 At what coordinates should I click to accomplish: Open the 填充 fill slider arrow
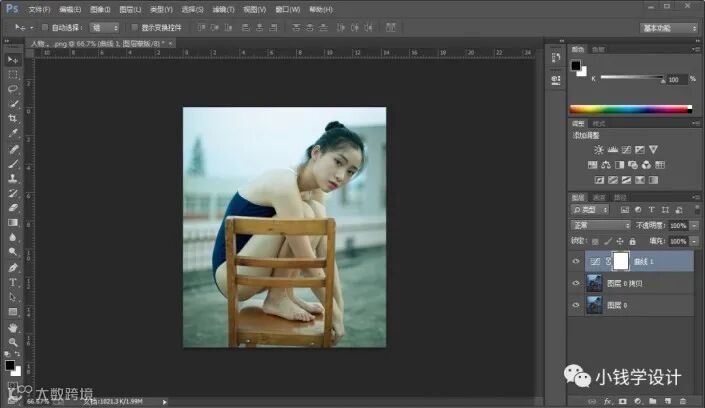click(695, 242)
